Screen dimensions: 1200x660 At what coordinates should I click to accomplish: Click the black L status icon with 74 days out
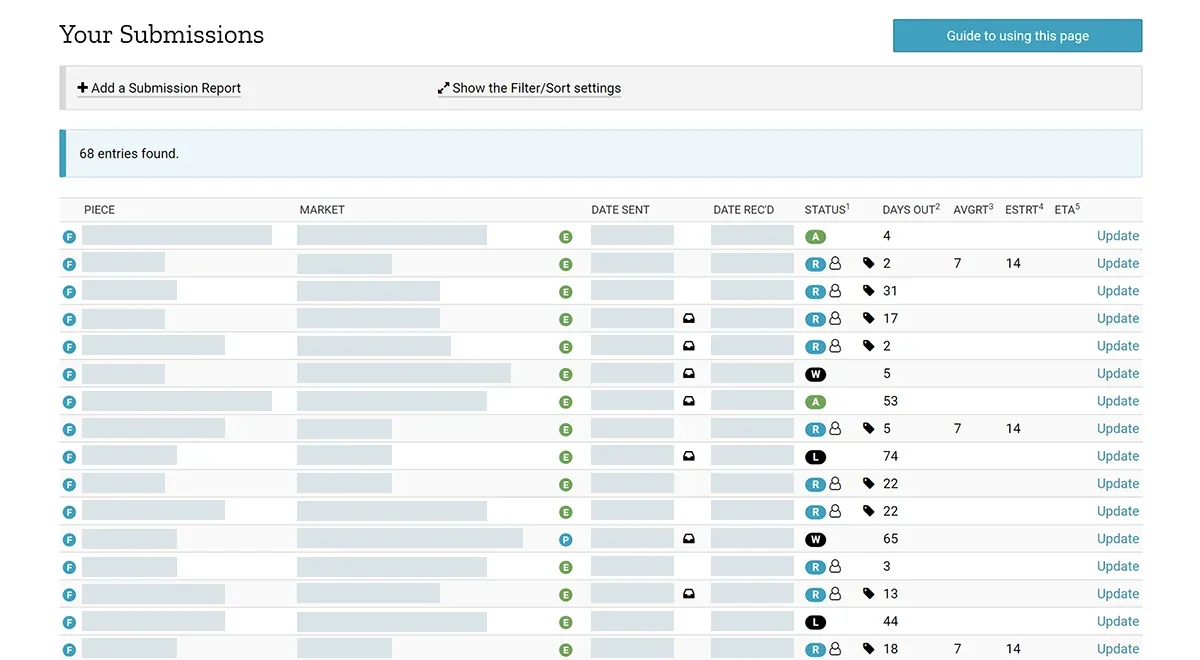tap(815, 457)
